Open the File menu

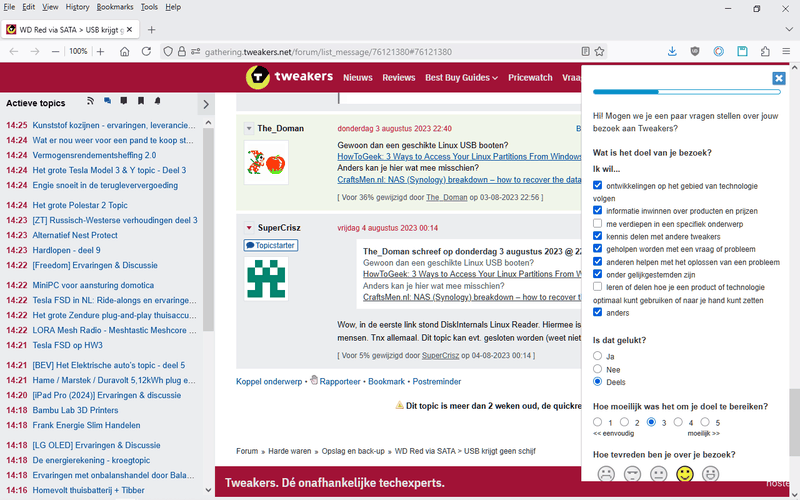click(9, 7)
